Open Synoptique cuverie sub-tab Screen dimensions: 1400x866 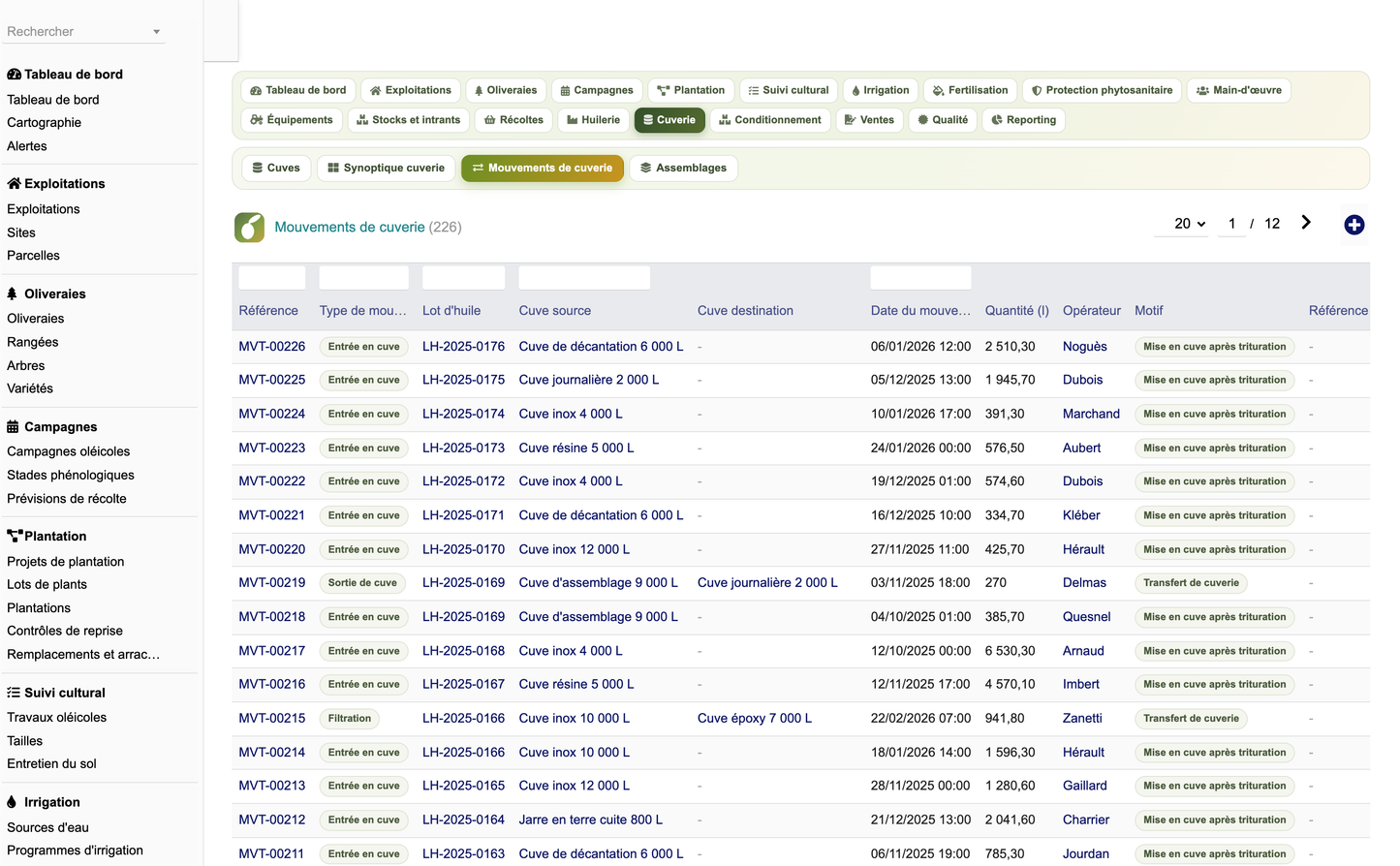(387, 168)
